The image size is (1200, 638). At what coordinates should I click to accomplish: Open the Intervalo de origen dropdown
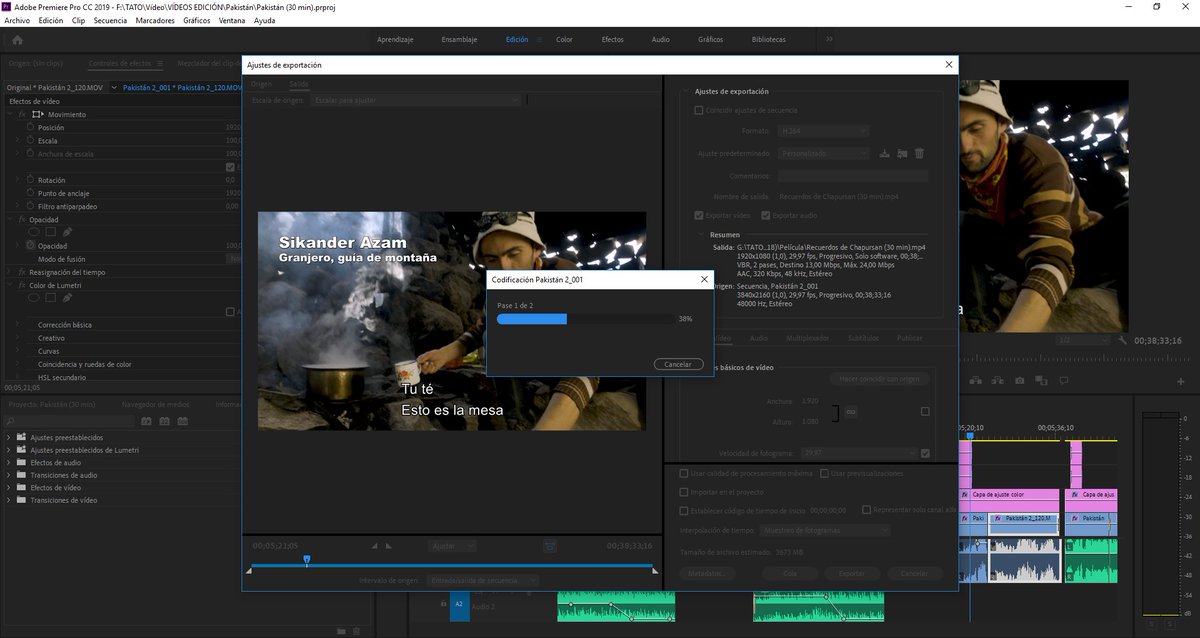coord(482,580)
